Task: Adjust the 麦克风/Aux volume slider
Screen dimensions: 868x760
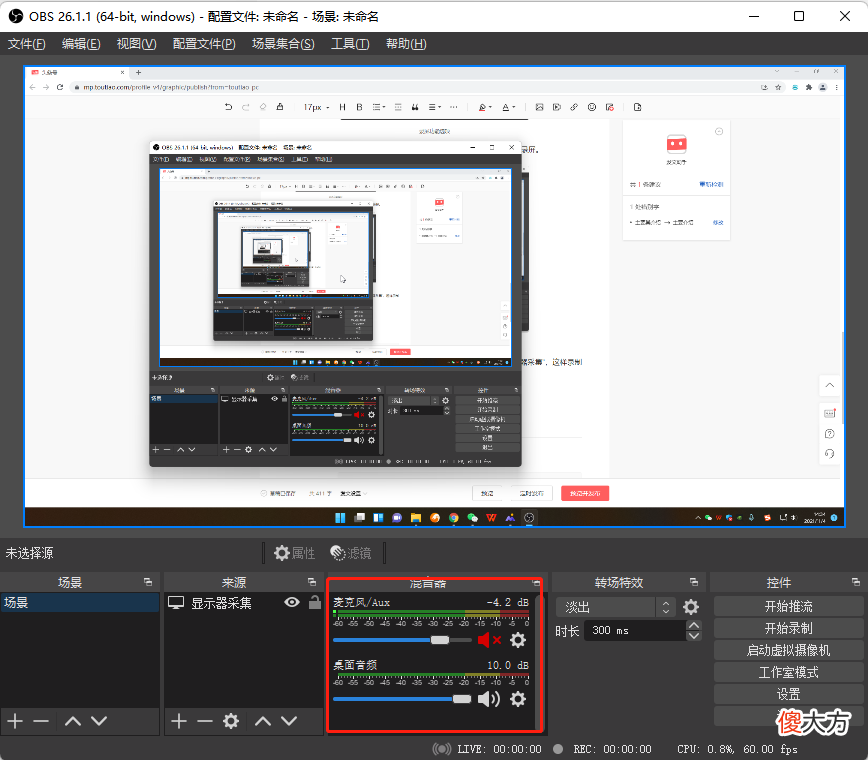Action: pos(402,640)
